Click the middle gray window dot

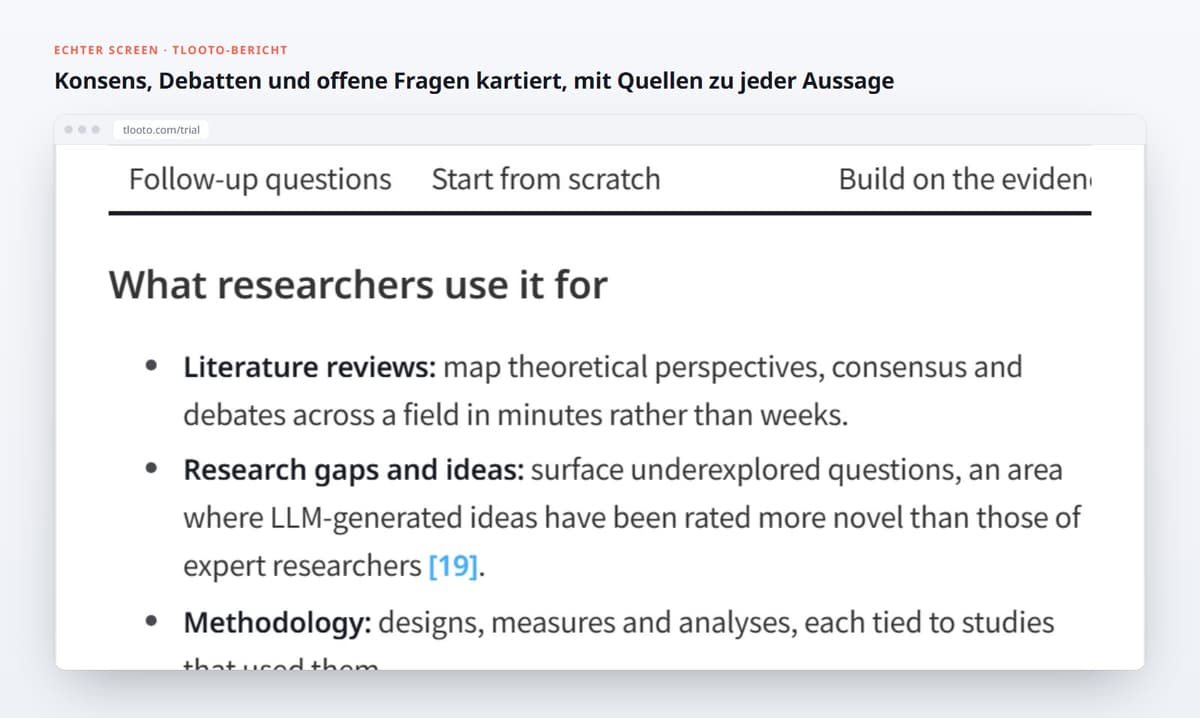point(82,130)
